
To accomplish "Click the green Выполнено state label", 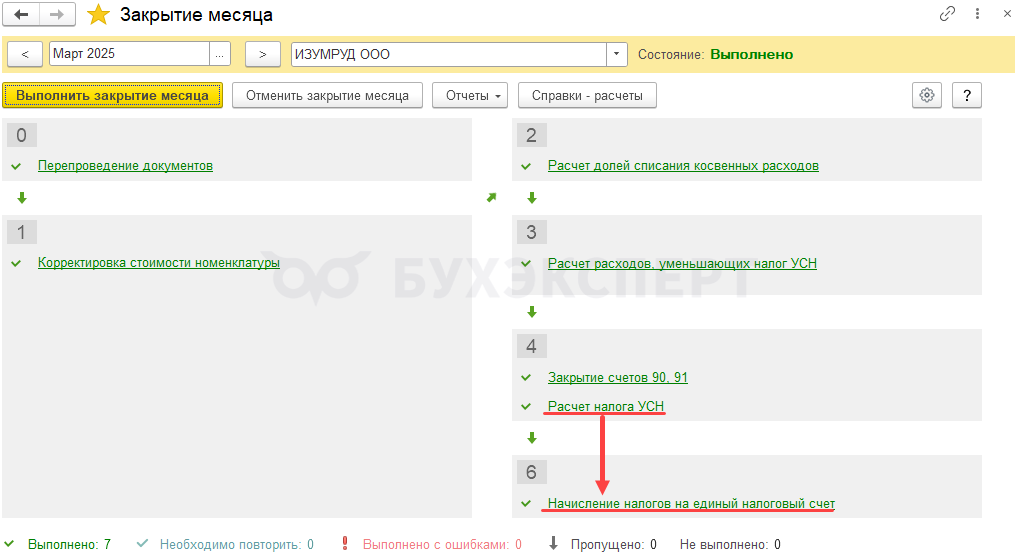I will tap(751, 55).
